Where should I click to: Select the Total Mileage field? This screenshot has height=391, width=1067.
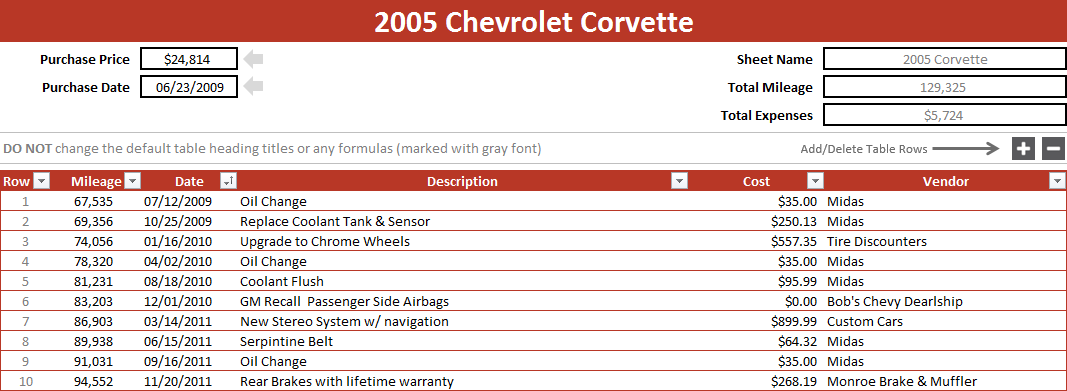pyautogui.click(x=945, y=87)
